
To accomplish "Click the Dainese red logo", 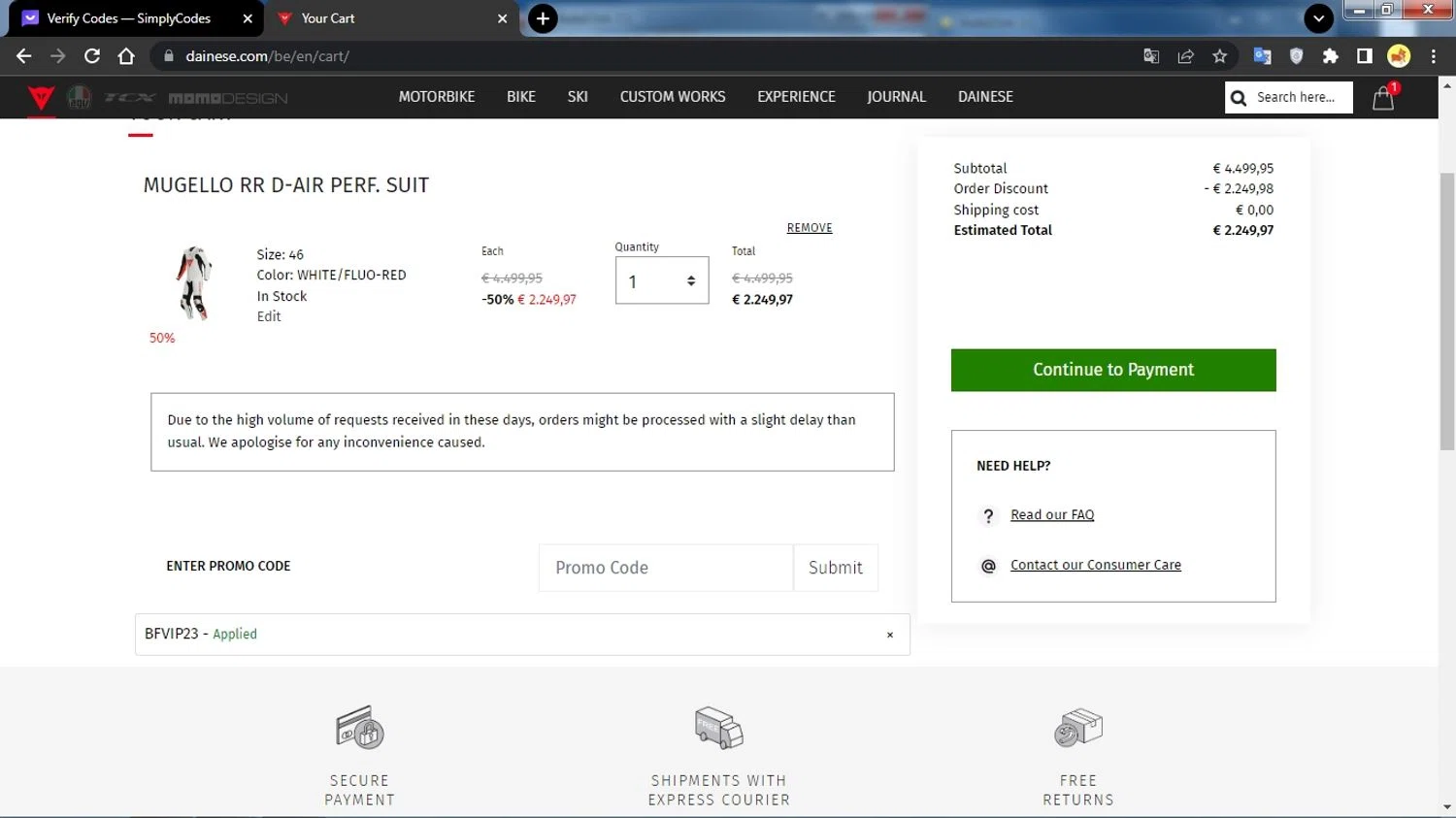I will pos(41,97).
